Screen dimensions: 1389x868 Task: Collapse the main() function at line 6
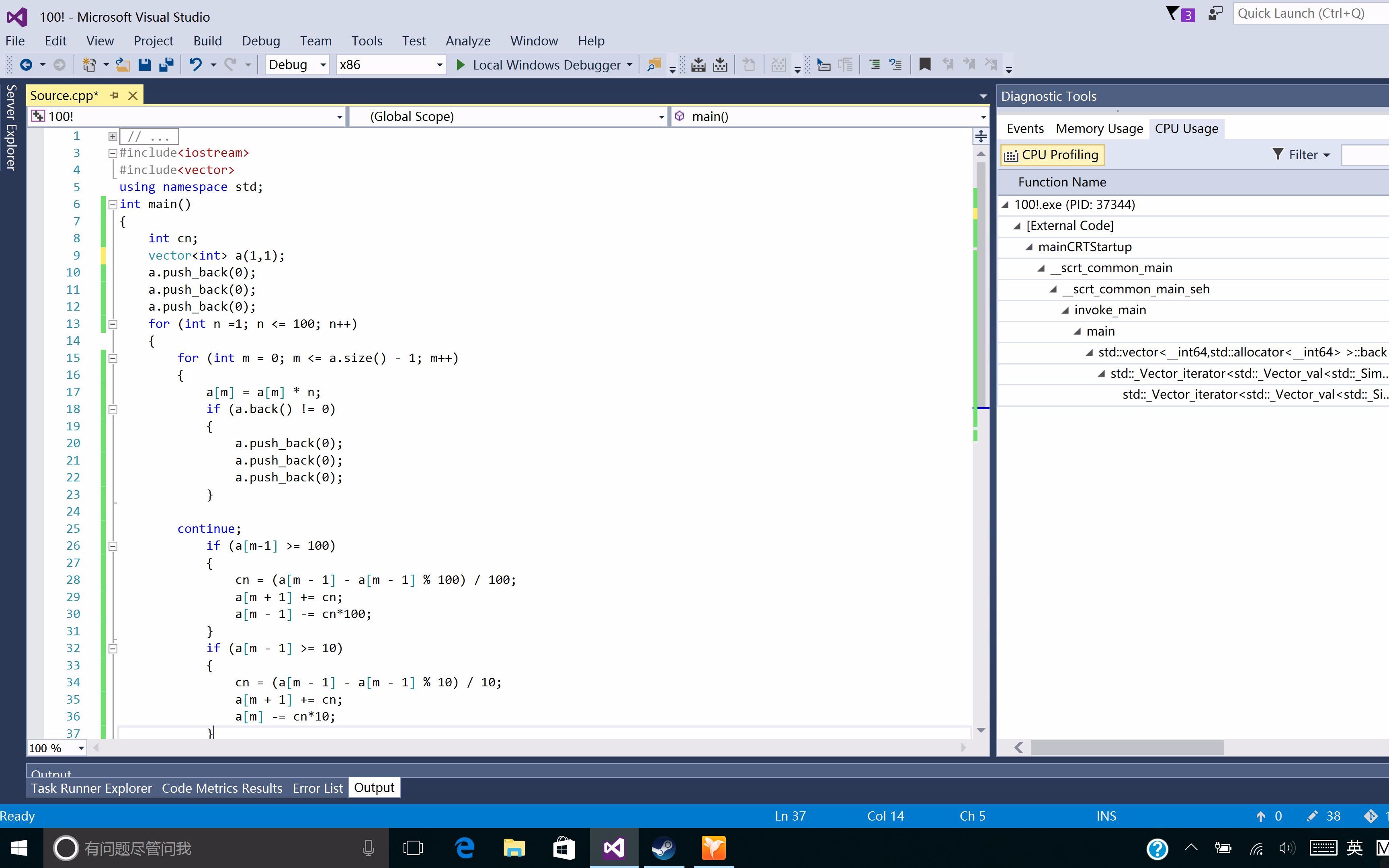coord(113,205)
